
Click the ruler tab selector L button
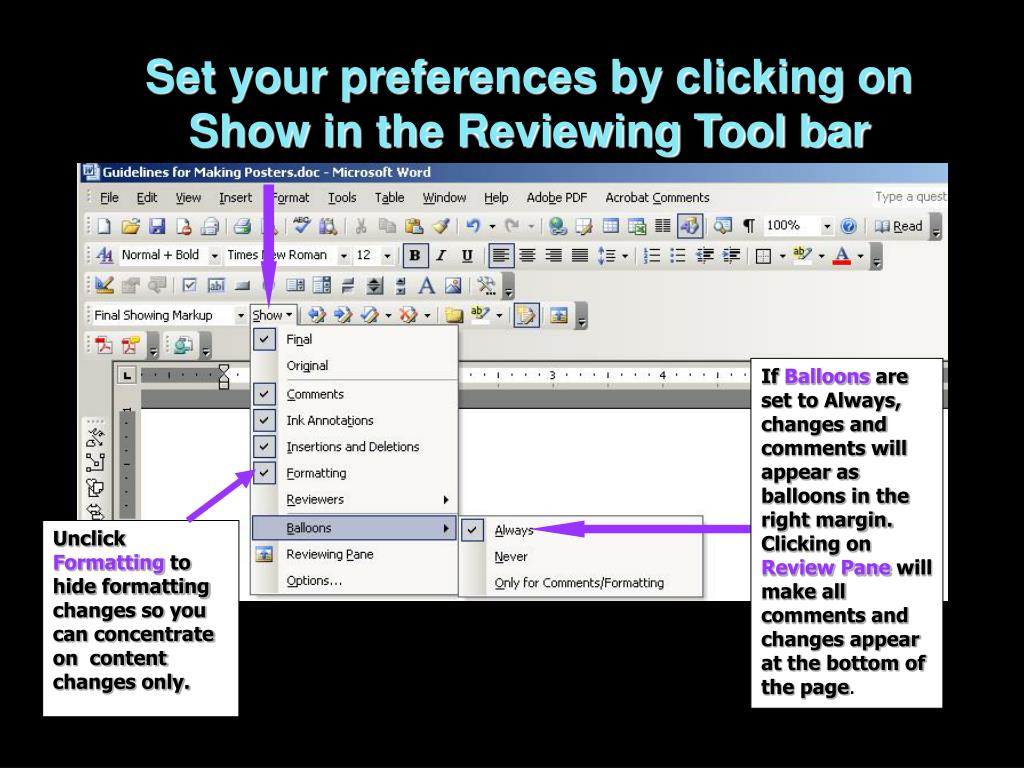click(x=127, y=375)
